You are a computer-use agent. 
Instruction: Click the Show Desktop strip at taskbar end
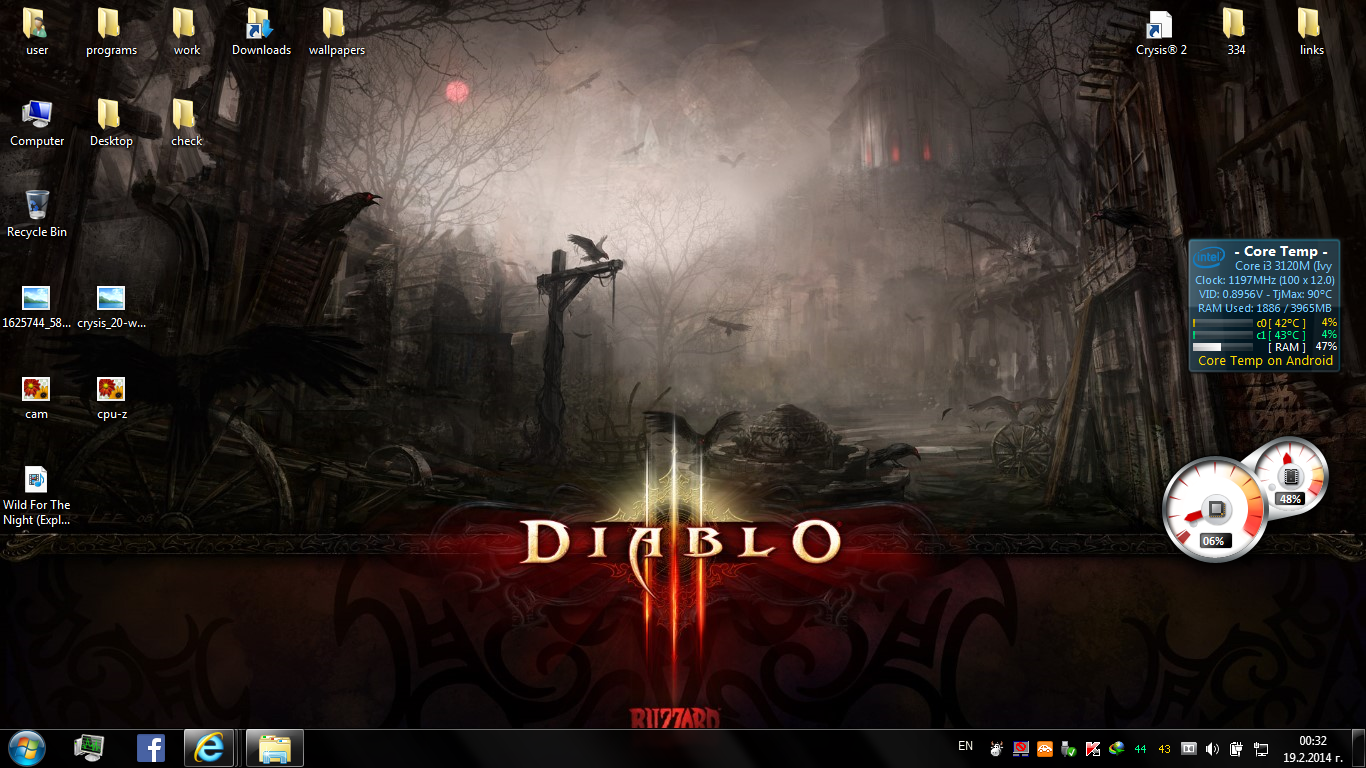(x=1358, y=749)
